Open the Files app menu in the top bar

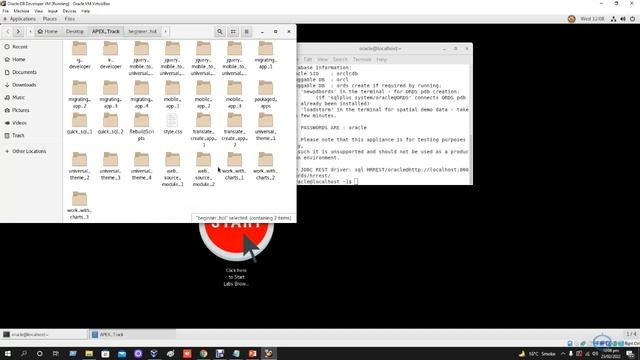(69, 19)
